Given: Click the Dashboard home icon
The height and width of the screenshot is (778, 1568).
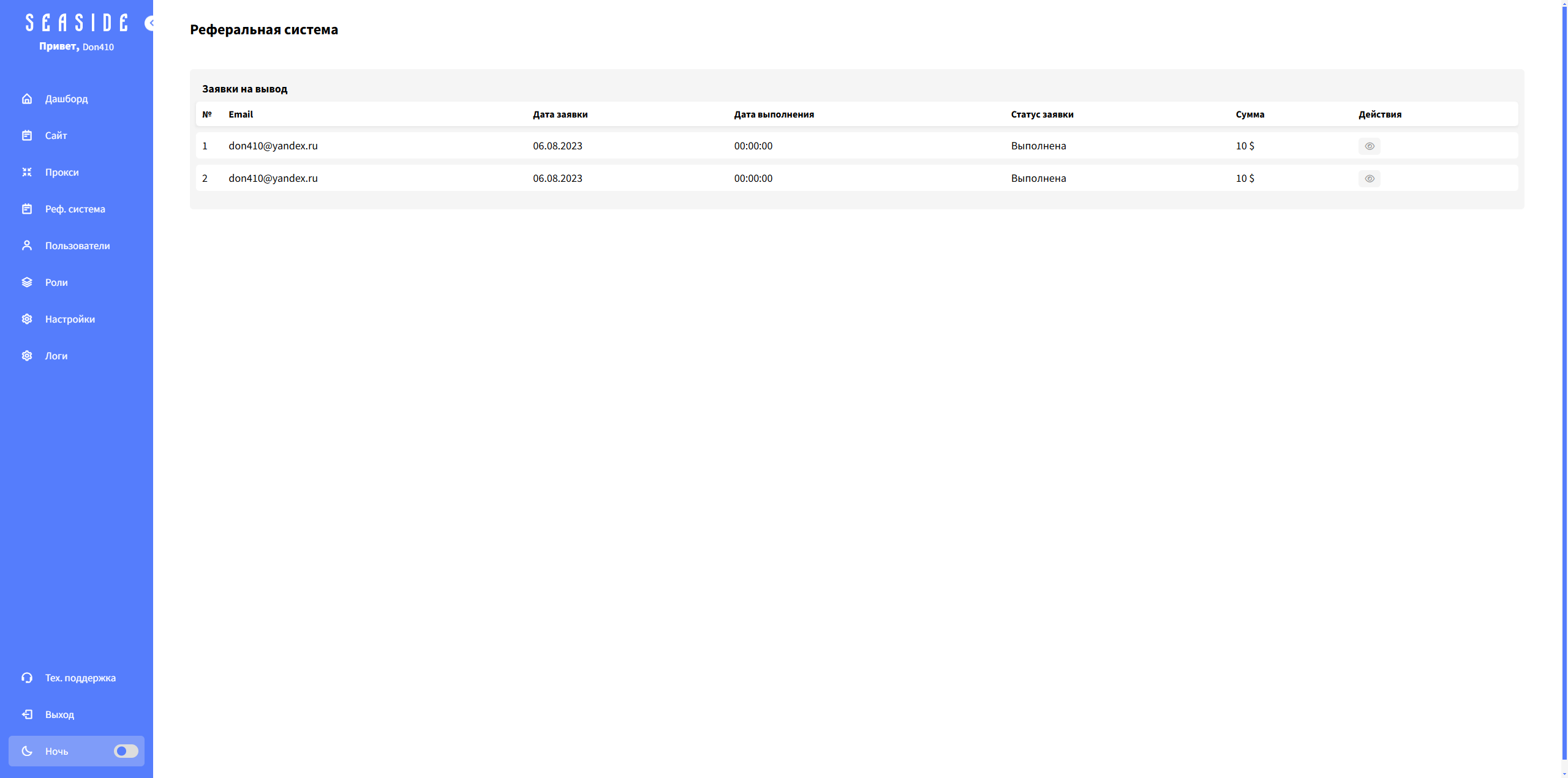Looking at the screenshot, I should coord(27,99).
